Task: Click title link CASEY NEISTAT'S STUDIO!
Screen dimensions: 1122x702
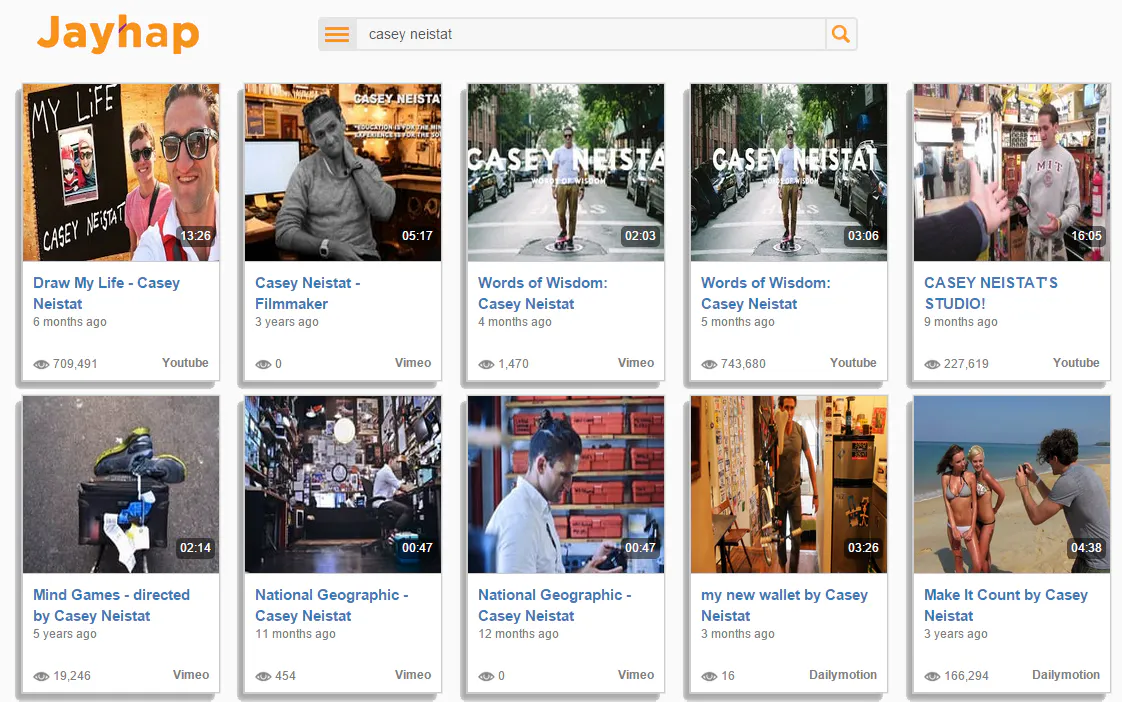Action: (x=991, y=293)
